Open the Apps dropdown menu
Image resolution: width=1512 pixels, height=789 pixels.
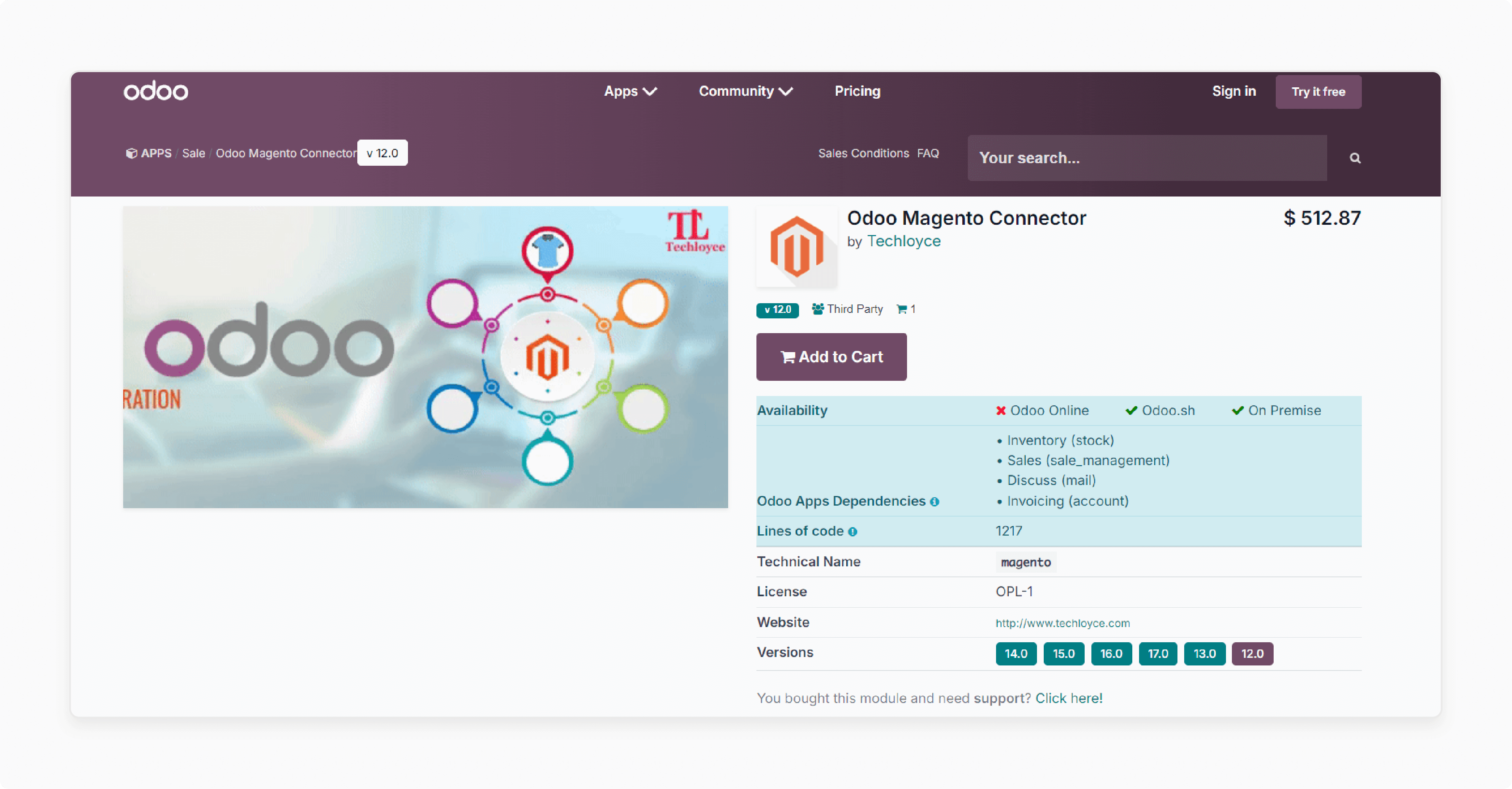tap(630, 91)
